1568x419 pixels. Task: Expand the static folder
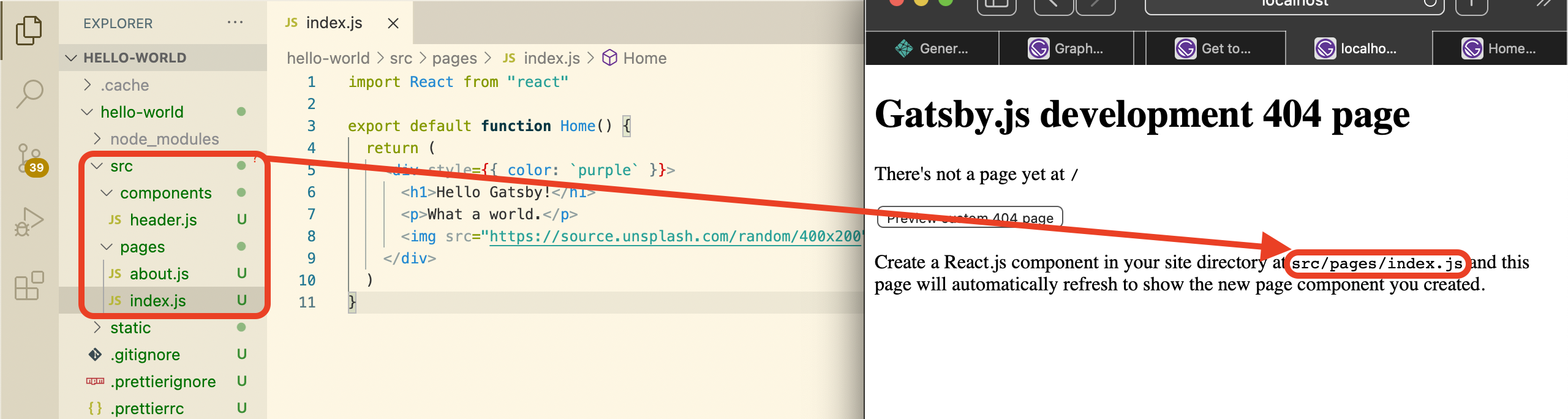[163, 328]
